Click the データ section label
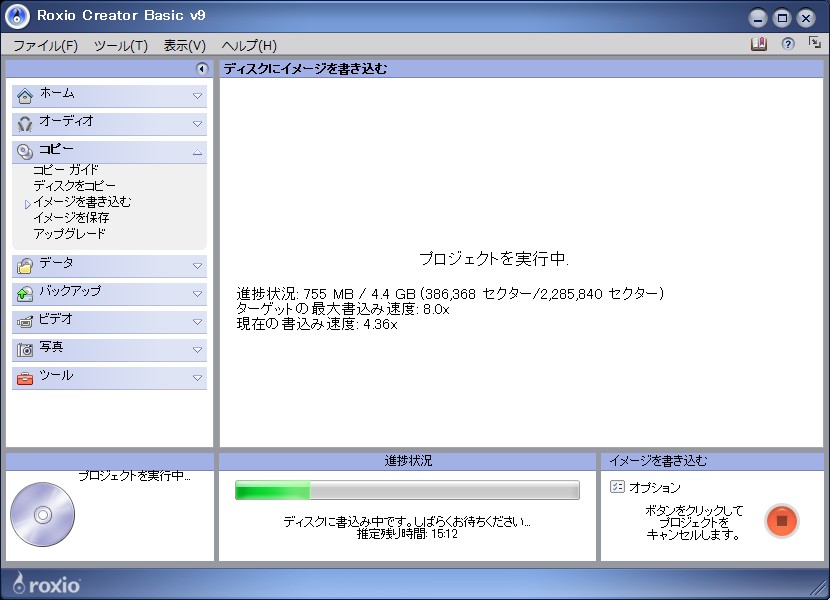830x600 pixels. (x=56, y=263)
